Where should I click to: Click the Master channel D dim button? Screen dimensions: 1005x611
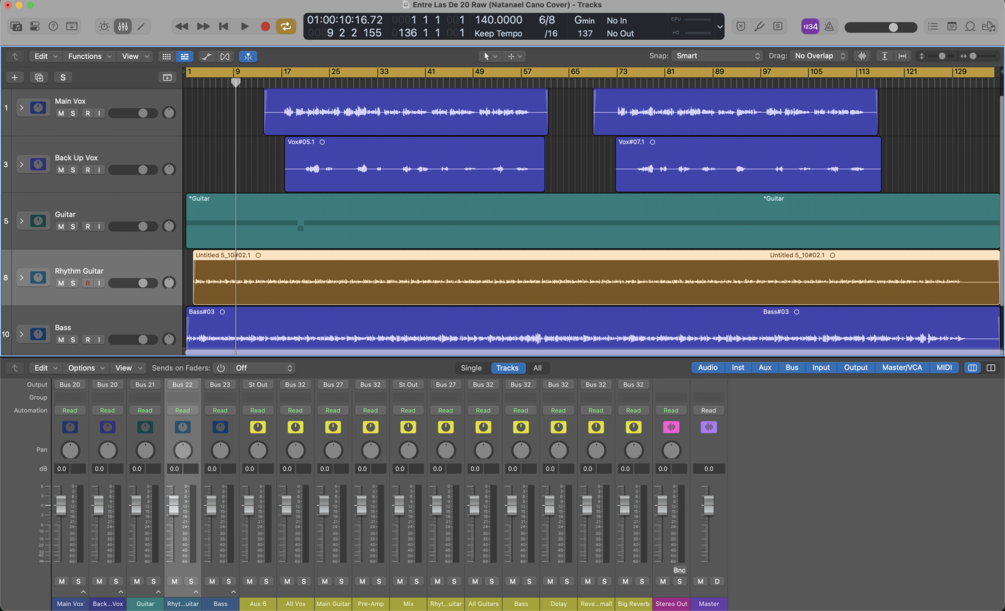pyautogui.click(x=717, y=582)
